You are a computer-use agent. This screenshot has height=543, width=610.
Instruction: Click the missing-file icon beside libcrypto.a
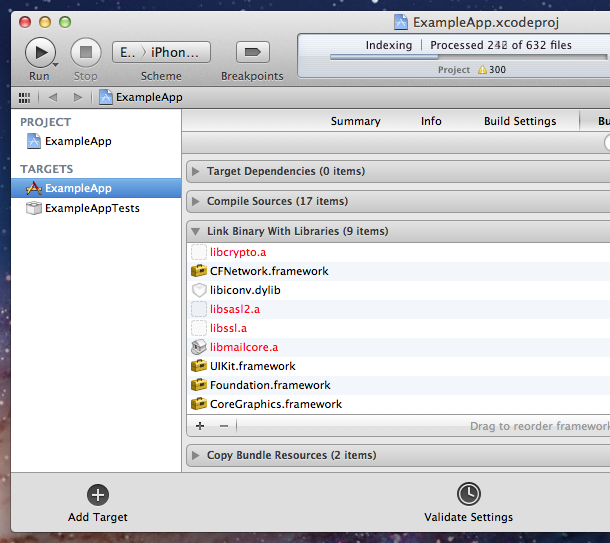pos(199,252)
